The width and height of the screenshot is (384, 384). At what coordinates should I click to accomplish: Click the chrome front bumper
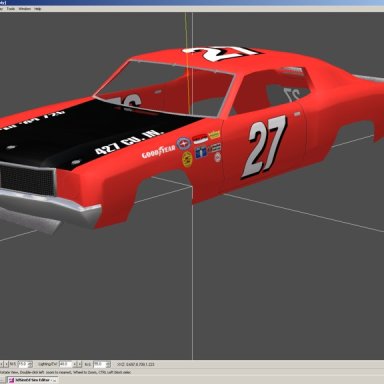click(x=50, y=207)
